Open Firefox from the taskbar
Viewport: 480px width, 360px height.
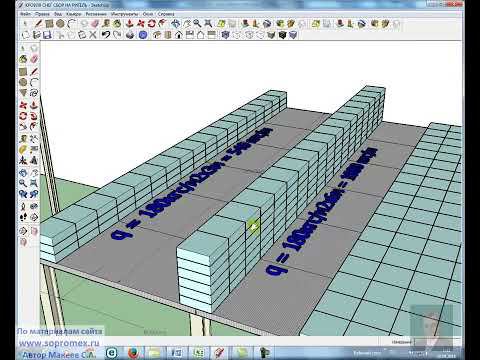(x=133, y=353)
